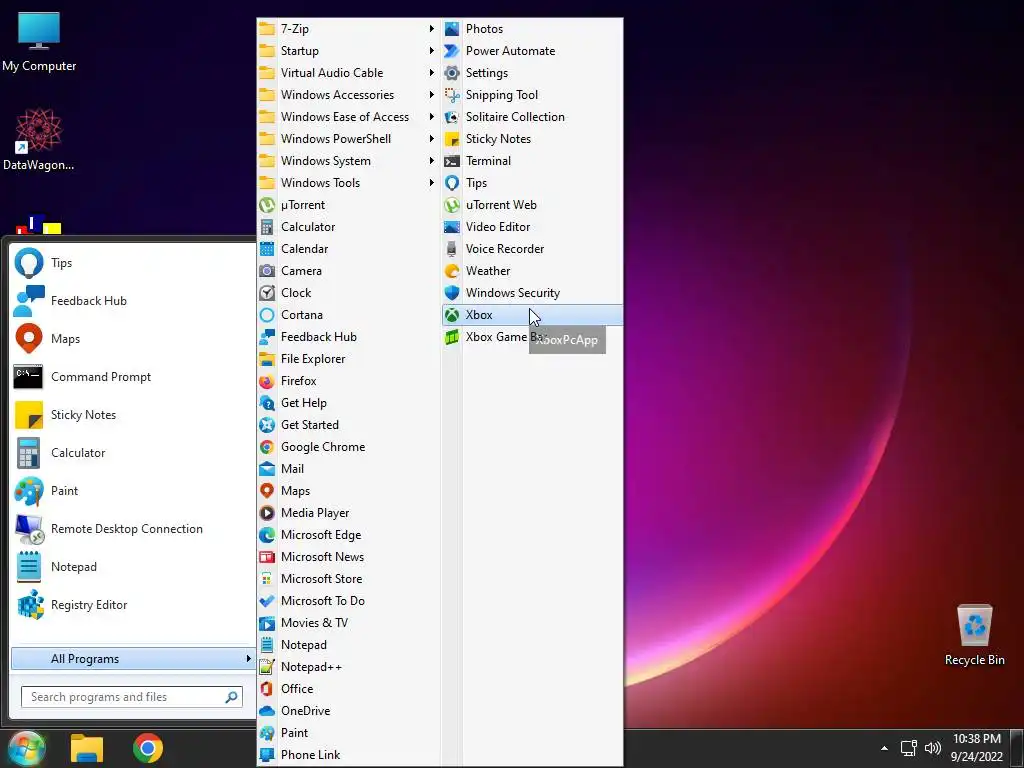
Task: Expand Windows PowerShell folder
Action: (x=348, y=139)
